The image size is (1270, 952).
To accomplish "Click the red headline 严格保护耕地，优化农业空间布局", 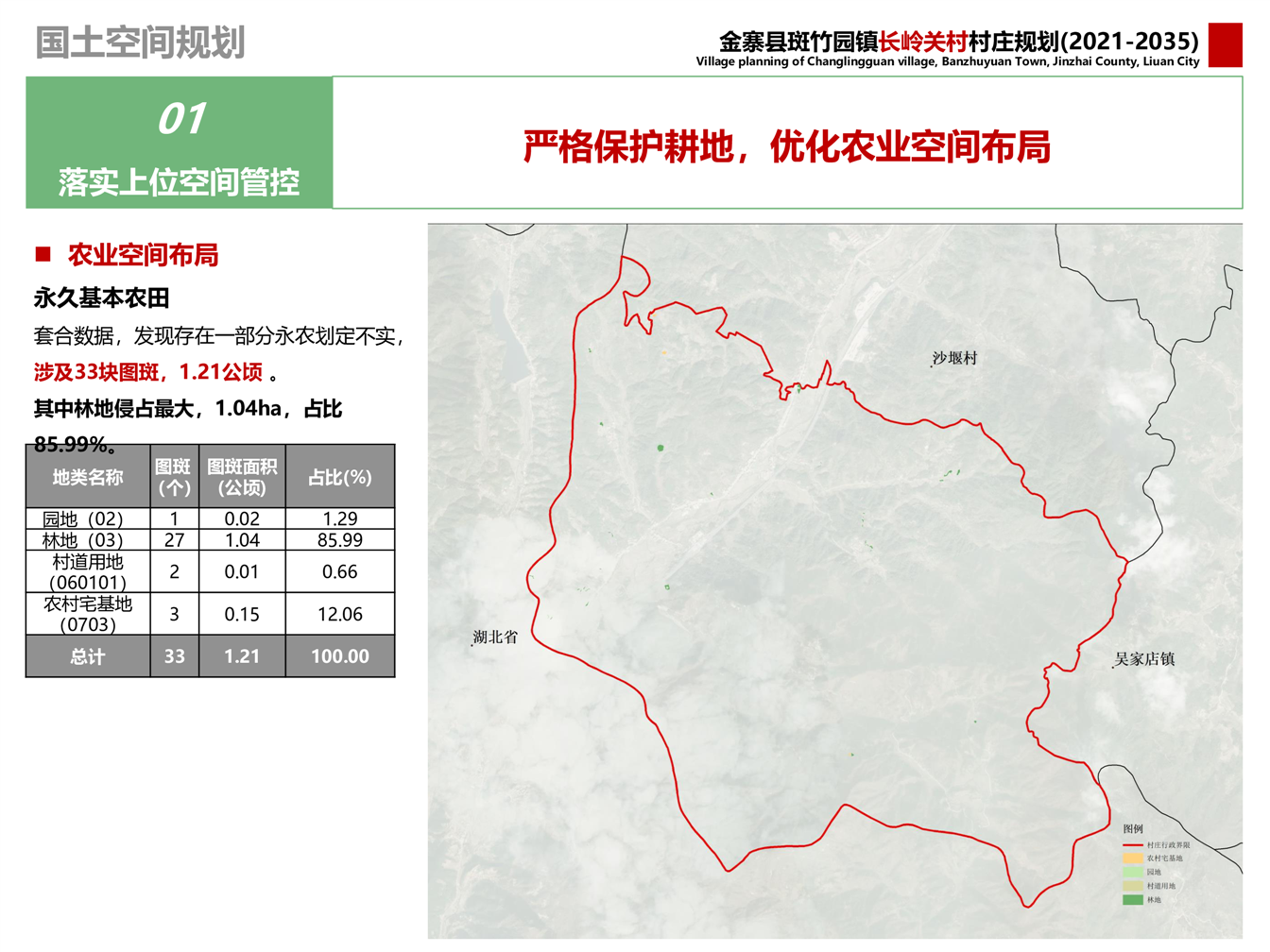I will 786,146.
